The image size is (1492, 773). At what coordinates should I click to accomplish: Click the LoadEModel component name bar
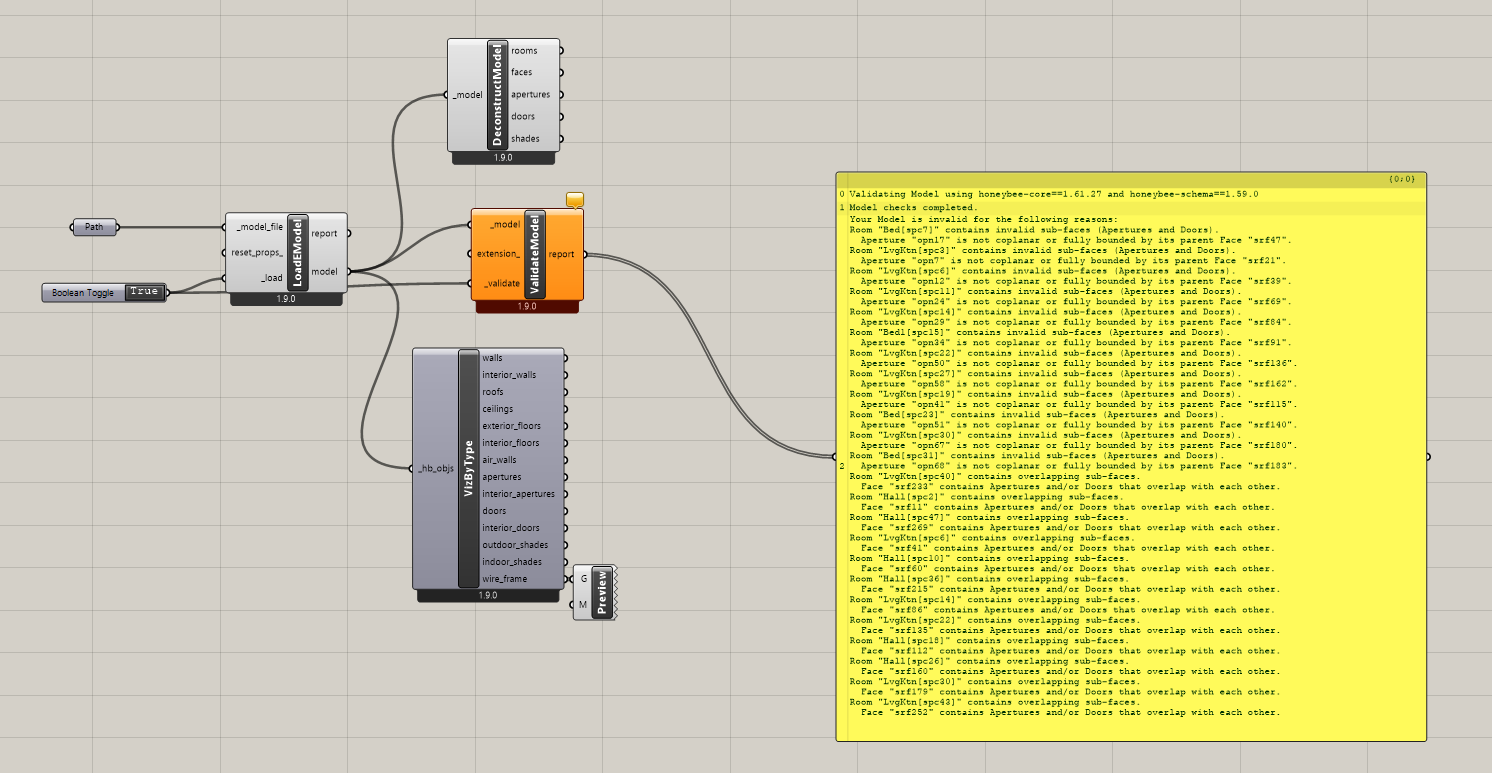click(296, 252)
